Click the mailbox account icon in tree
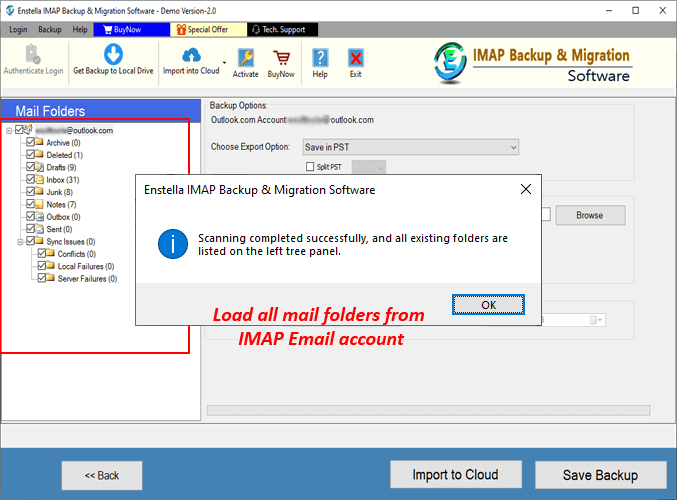This screenshot has height=500, width=677. [x=28, y=129]
